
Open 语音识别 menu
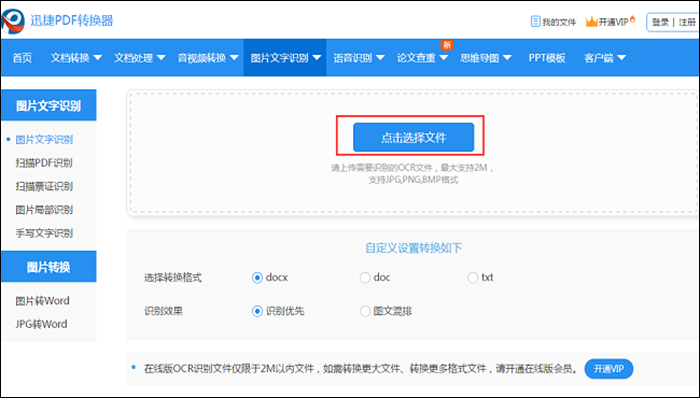pos(353,58)
